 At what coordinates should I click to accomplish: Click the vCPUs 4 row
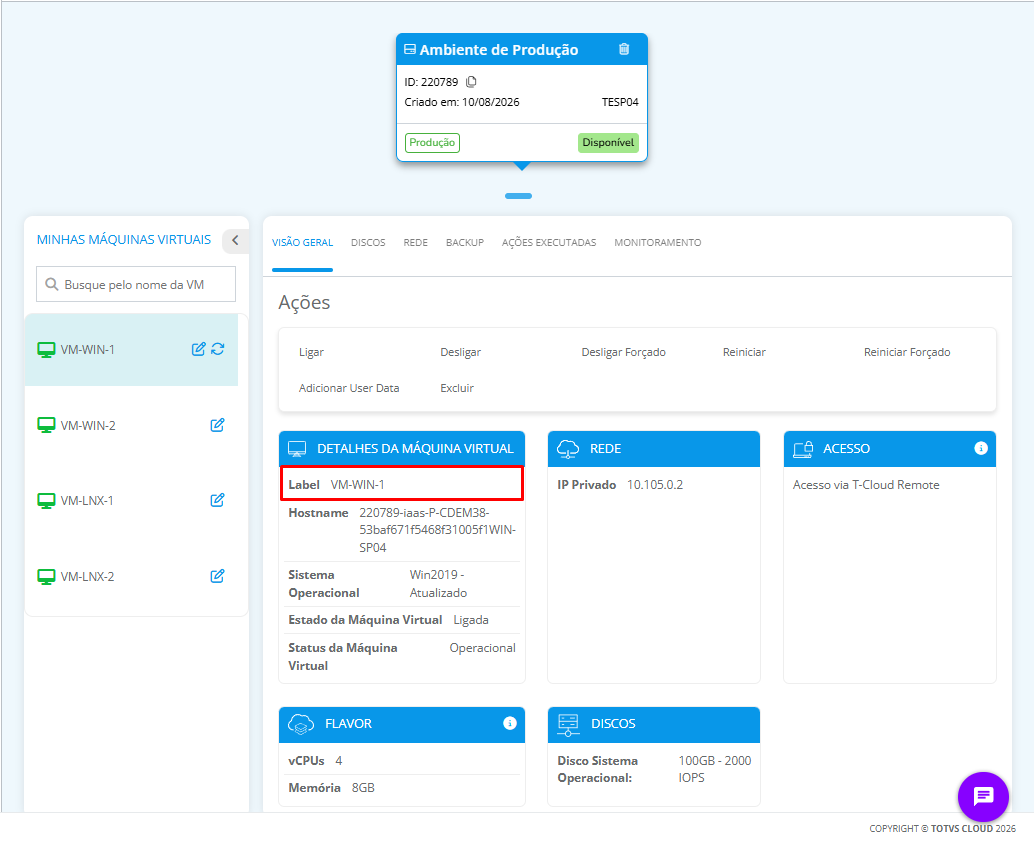(x=402, y=761)
